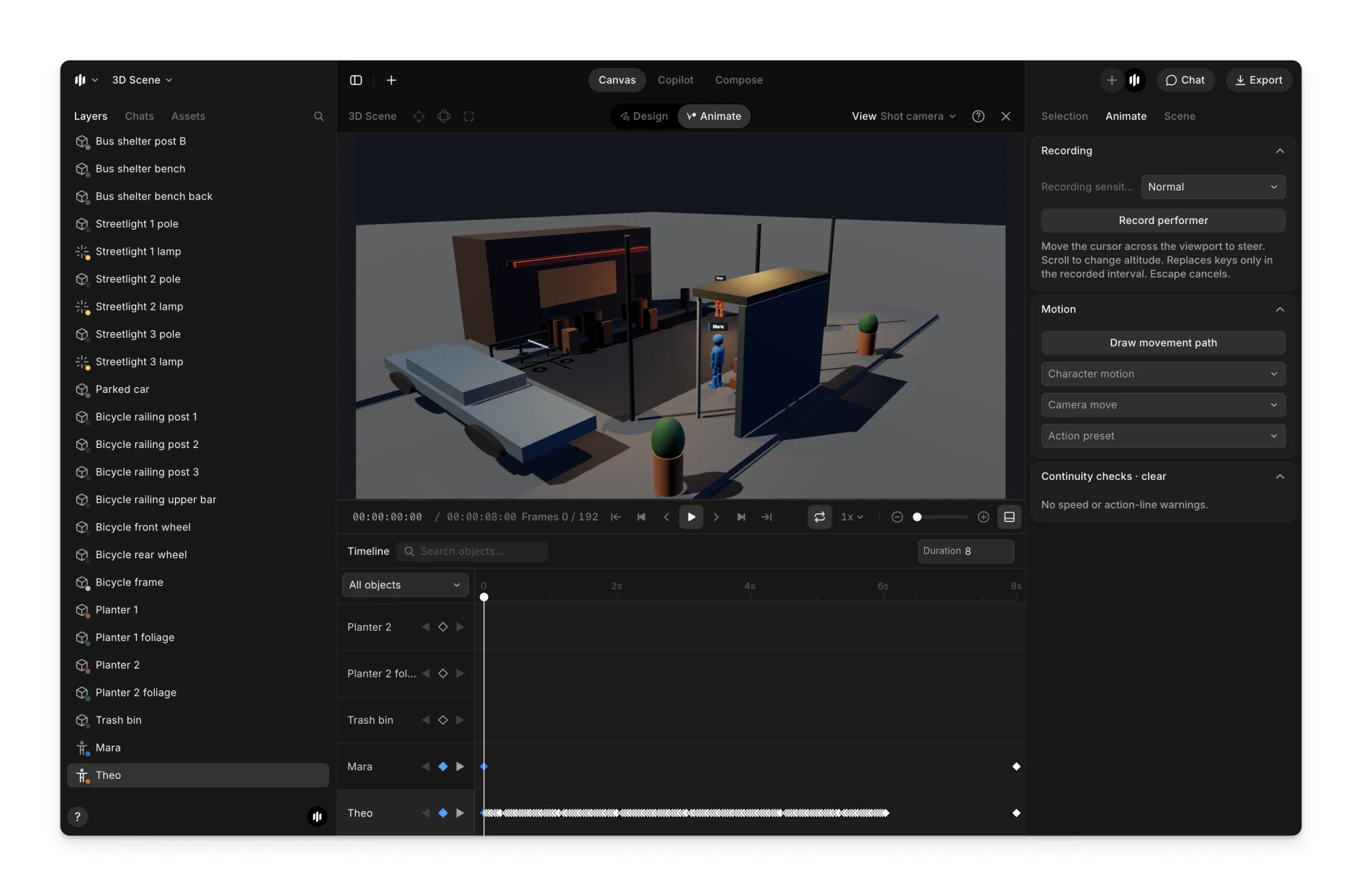The image size is (1362, 896).
Task: Toggle keyframe diamond for Theo track
Action: pos(443,814)
